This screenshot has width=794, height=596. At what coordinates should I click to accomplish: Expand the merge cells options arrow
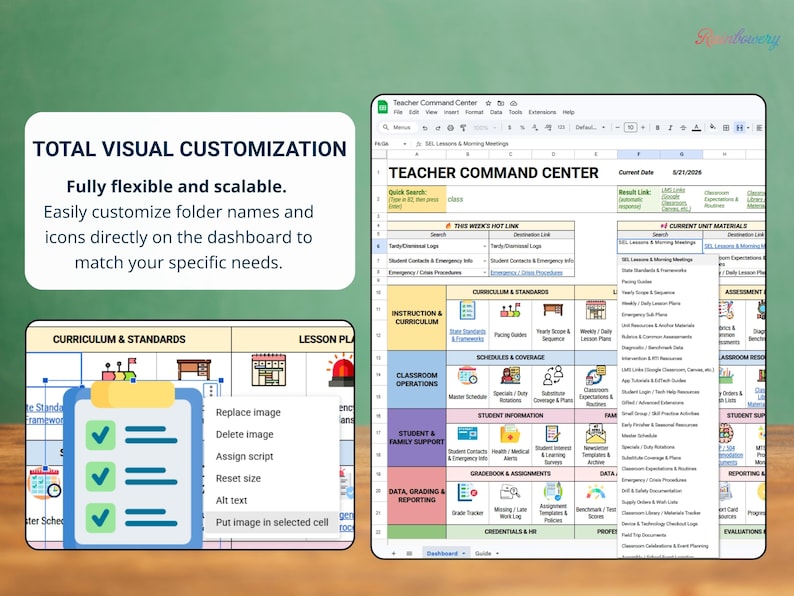coord(748,128)
